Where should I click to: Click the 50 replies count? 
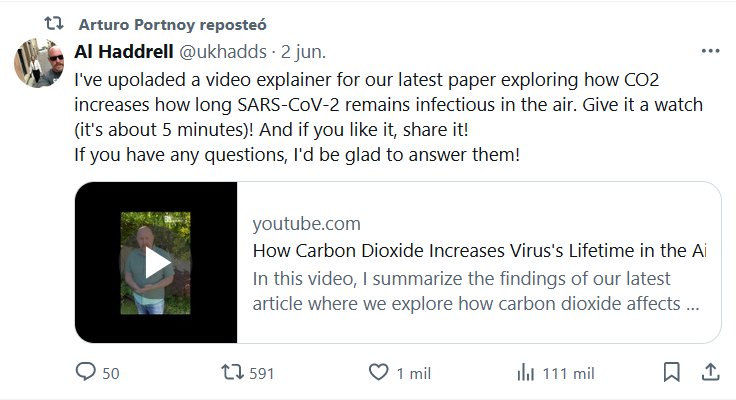coord(111,374)
